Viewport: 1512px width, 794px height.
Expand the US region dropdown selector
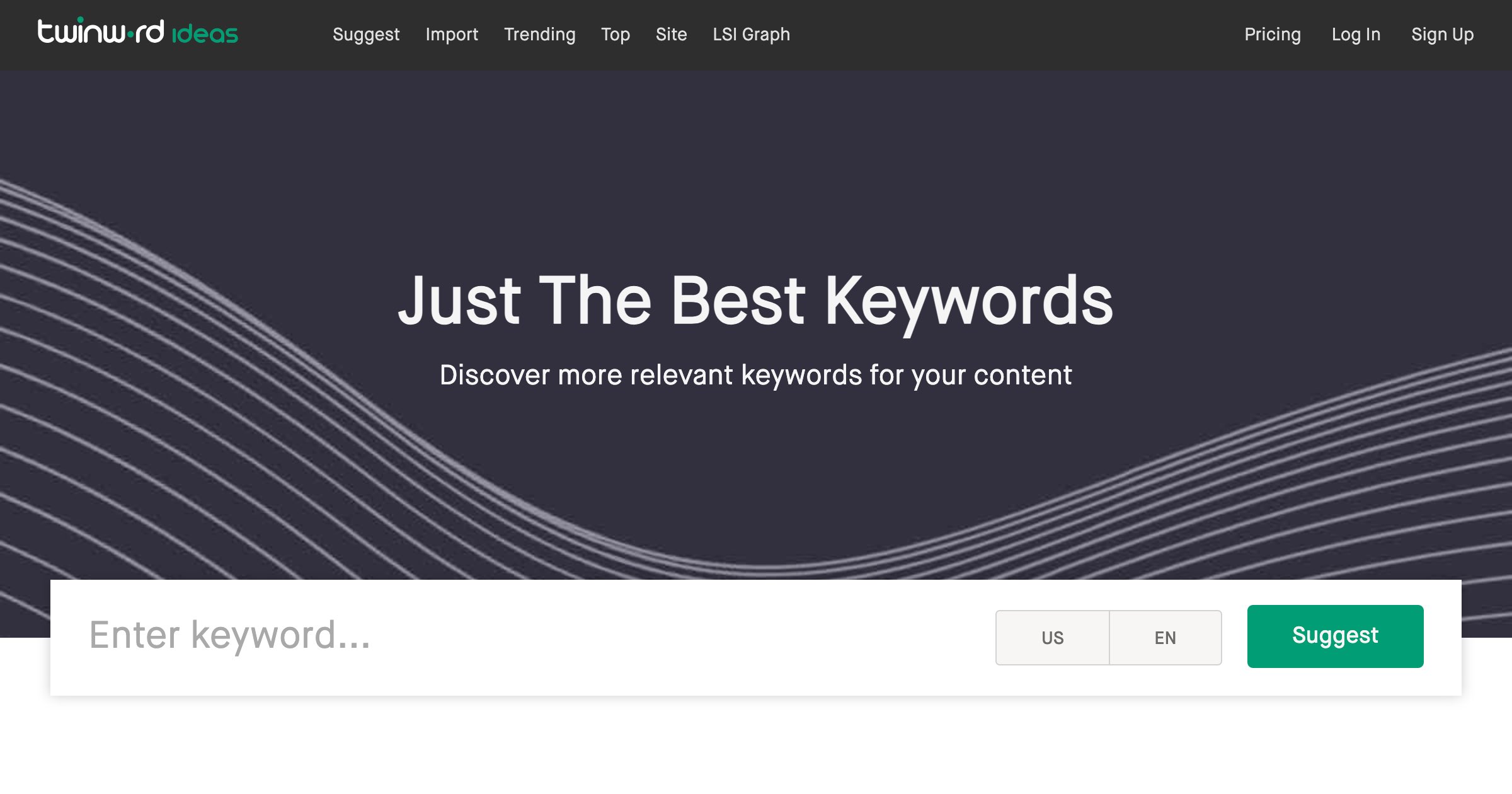pyautogui.click(x=1053, y=637)
